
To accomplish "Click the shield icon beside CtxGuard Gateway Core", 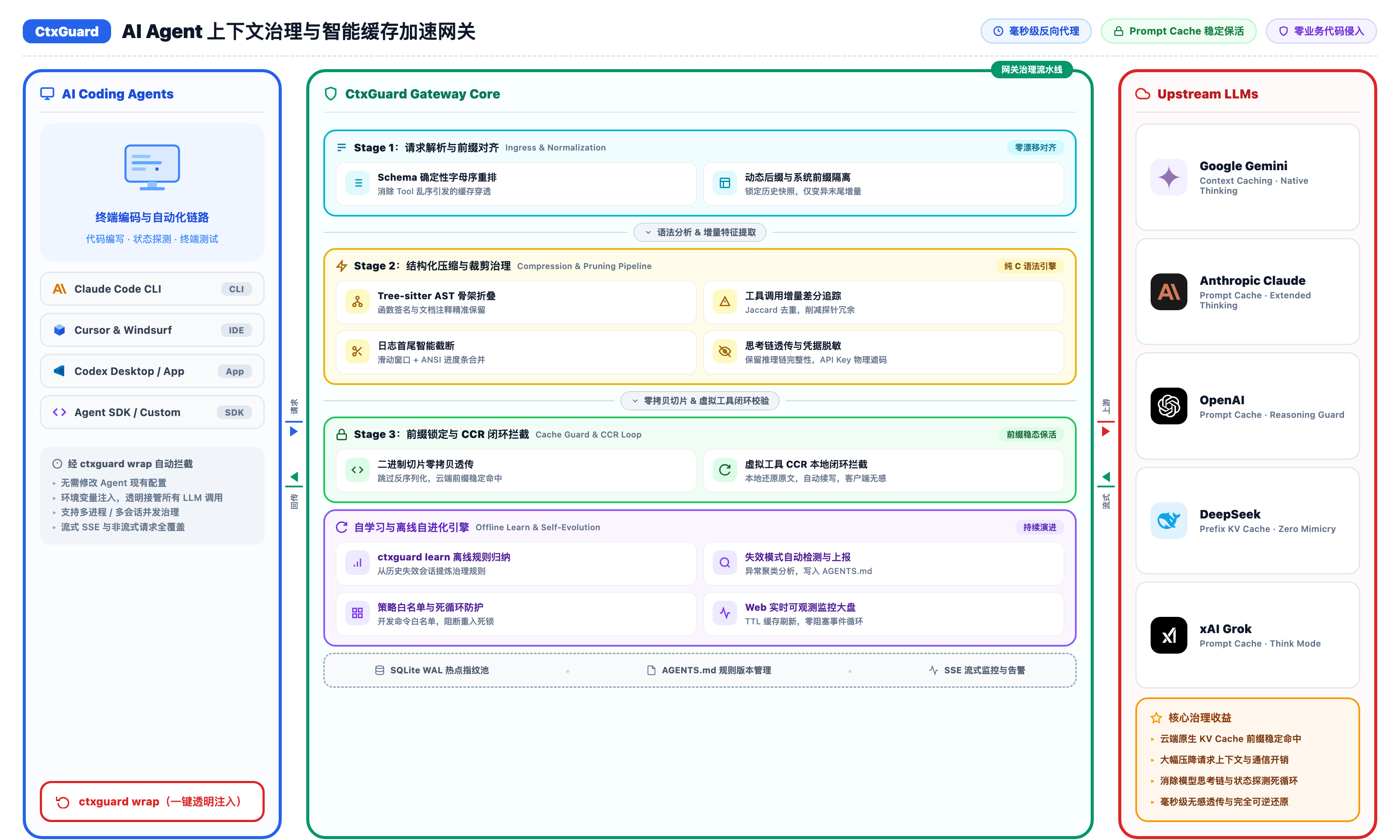I will (330, 94).
